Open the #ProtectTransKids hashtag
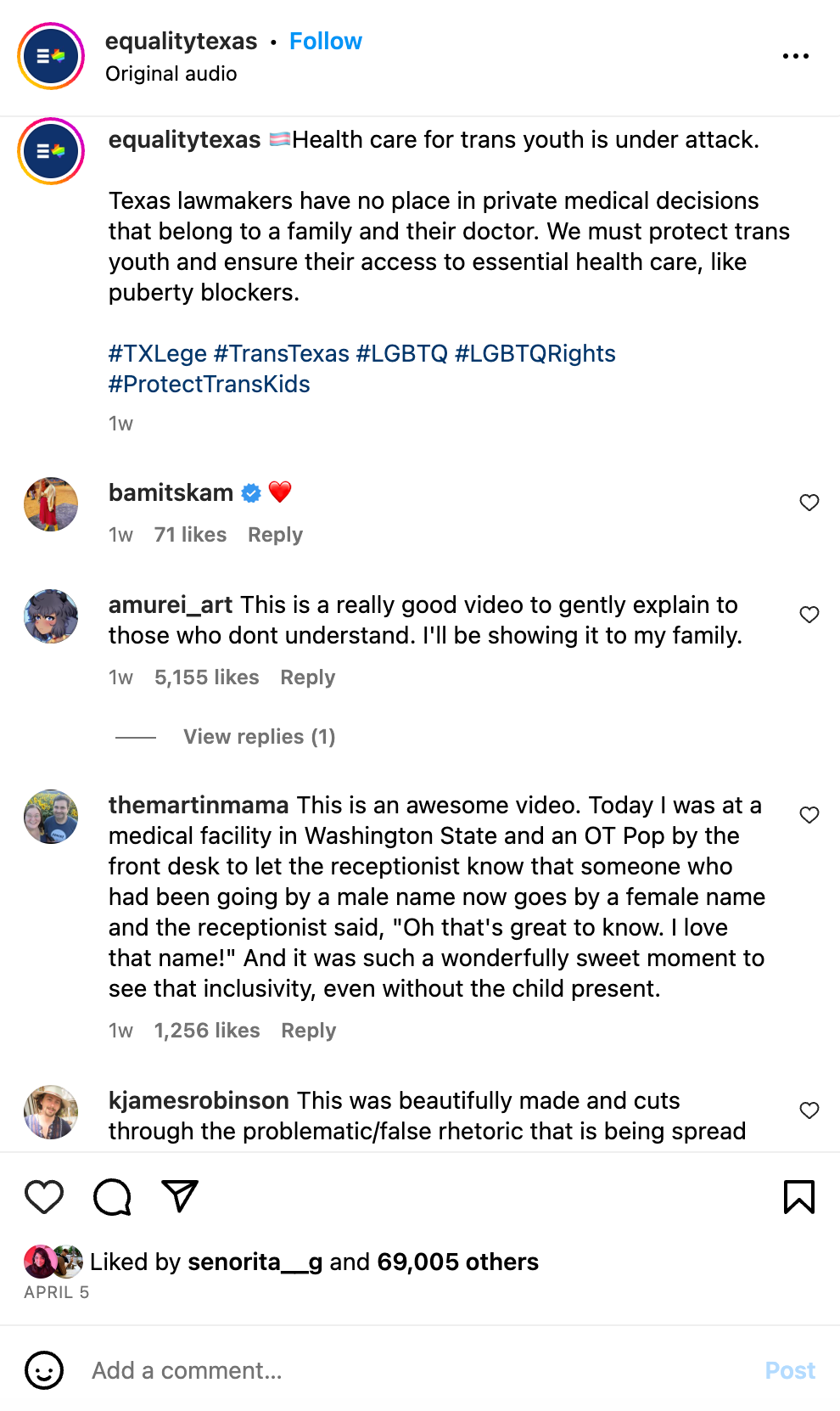 tap(210, 385)
